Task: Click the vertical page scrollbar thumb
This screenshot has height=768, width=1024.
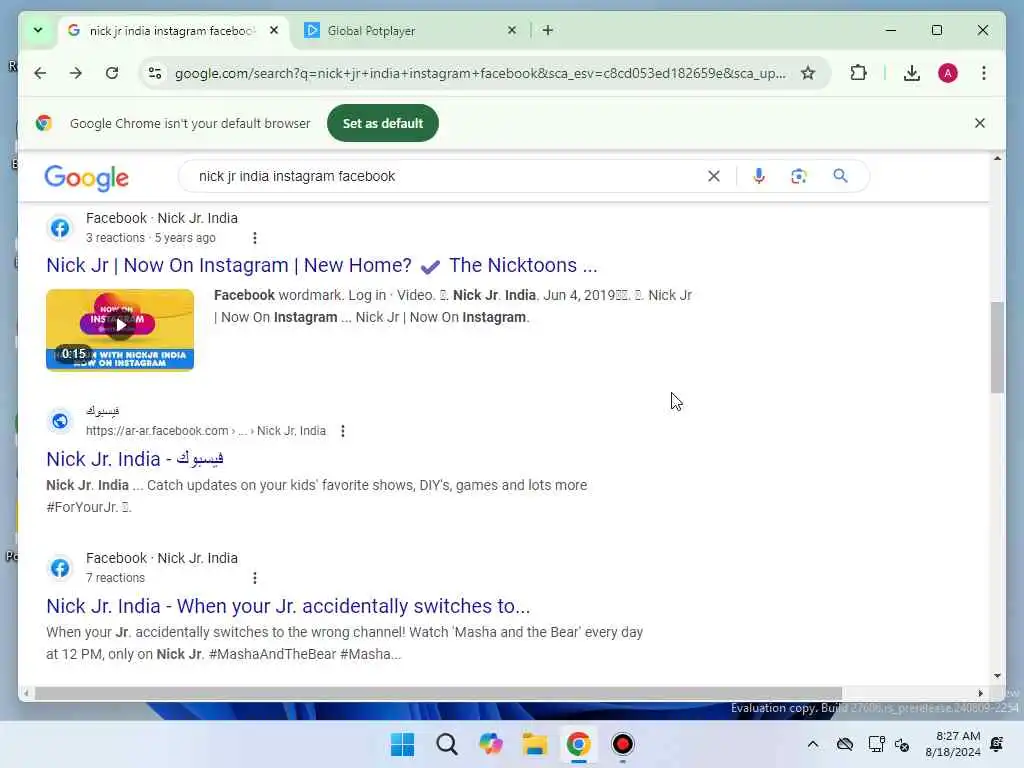Action: [x=997, y=347]
